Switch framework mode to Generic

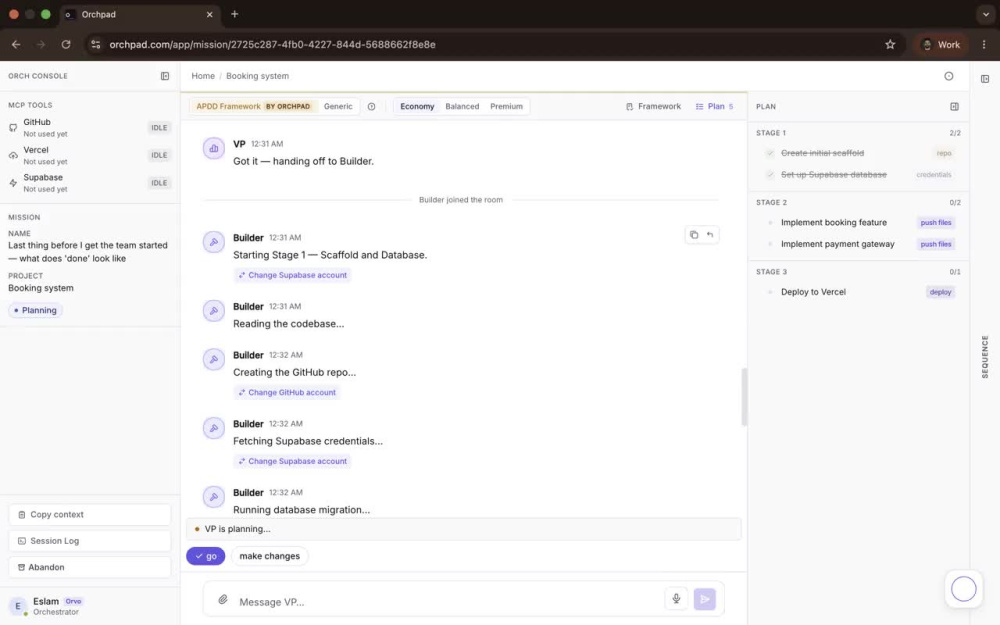click(x=338, y=107)
